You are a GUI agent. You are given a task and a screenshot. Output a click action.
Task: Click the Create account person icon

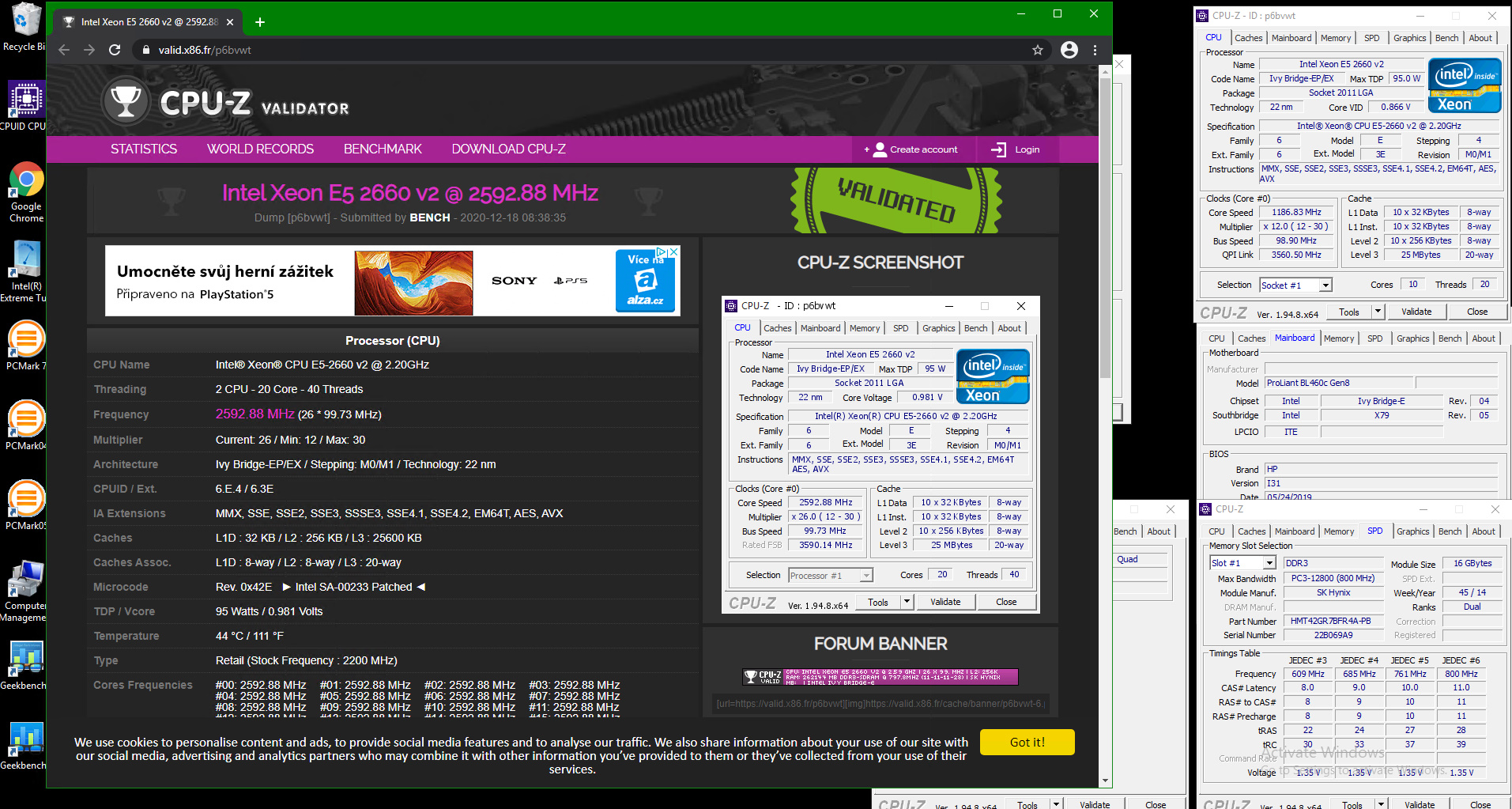[880, 149]
